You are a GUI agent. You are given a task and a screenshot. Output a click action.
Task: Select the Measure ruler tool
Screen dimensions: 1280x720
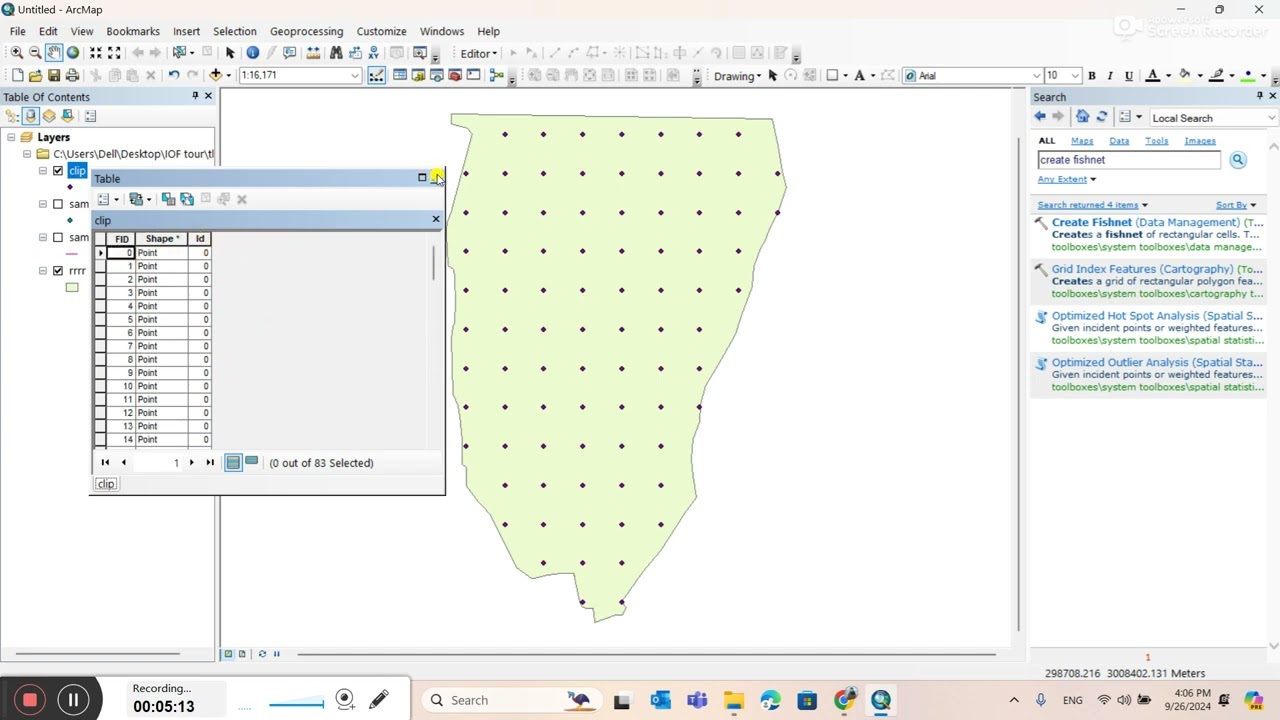(314, 53)
